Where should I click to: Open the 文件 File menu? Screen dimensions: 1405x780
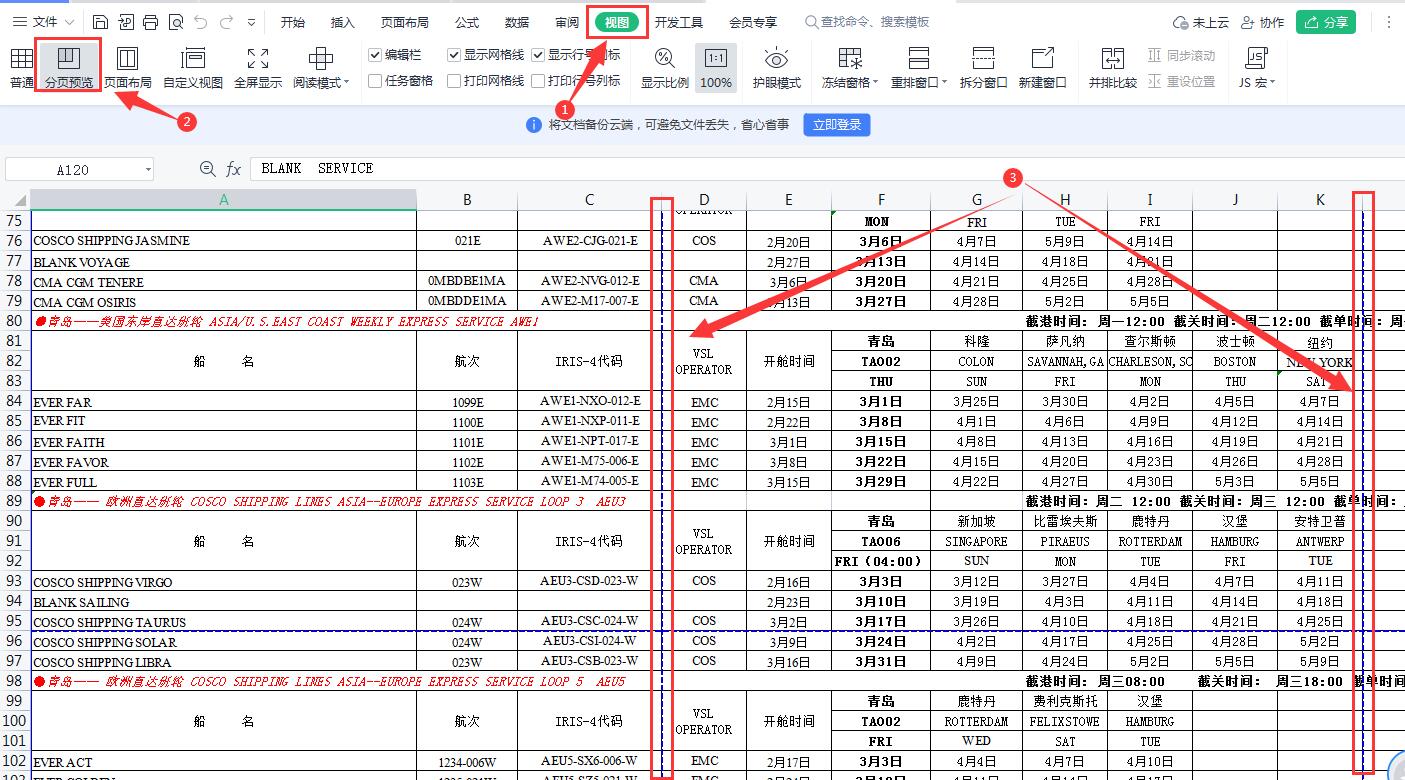(44, 20)
